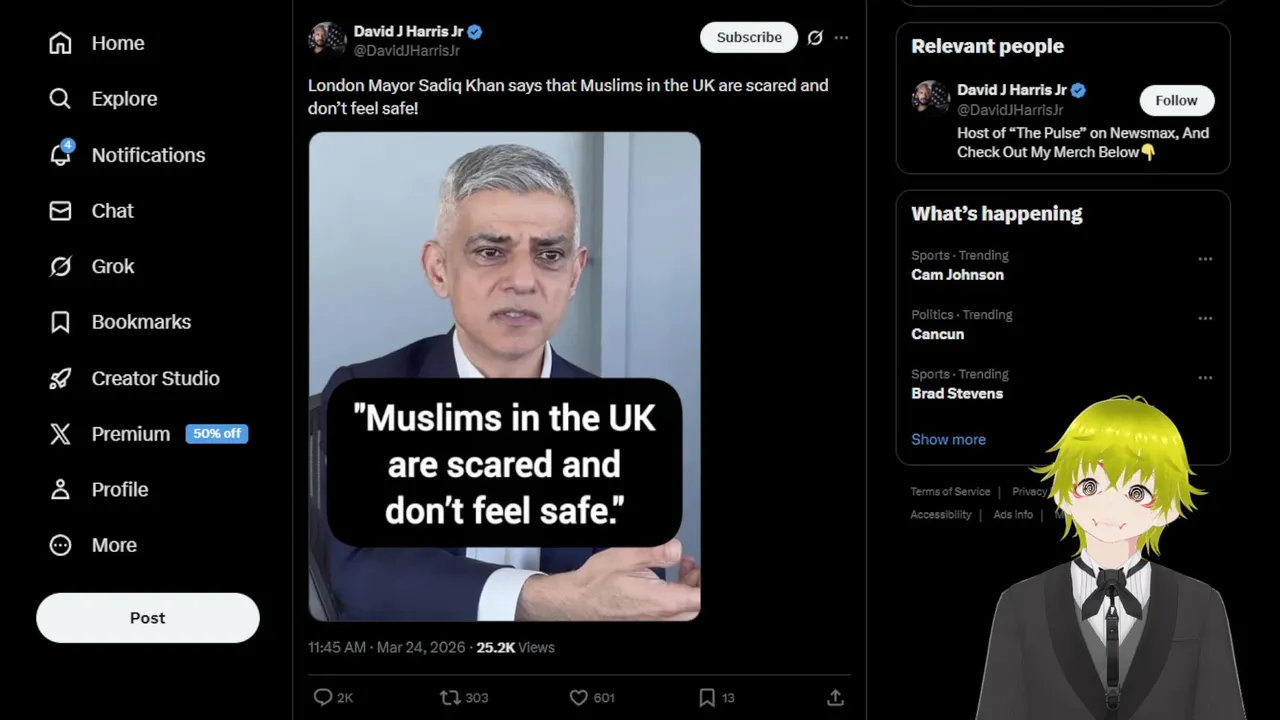Expand the More sidebar menu
The width and height of the screenshot is (1280, 720).
(x=61, y=545)
